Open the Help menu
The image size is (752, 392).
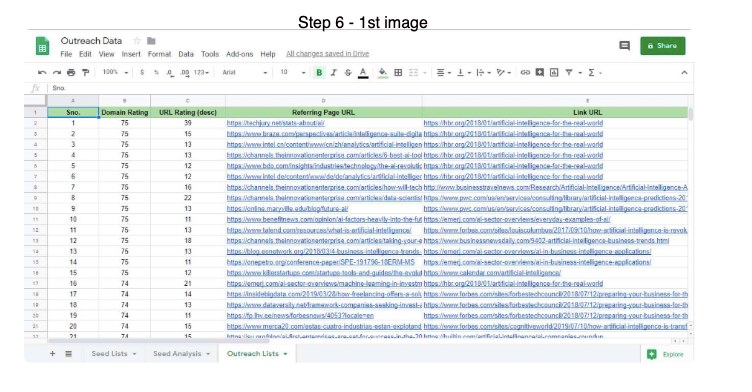click(268, 54)
